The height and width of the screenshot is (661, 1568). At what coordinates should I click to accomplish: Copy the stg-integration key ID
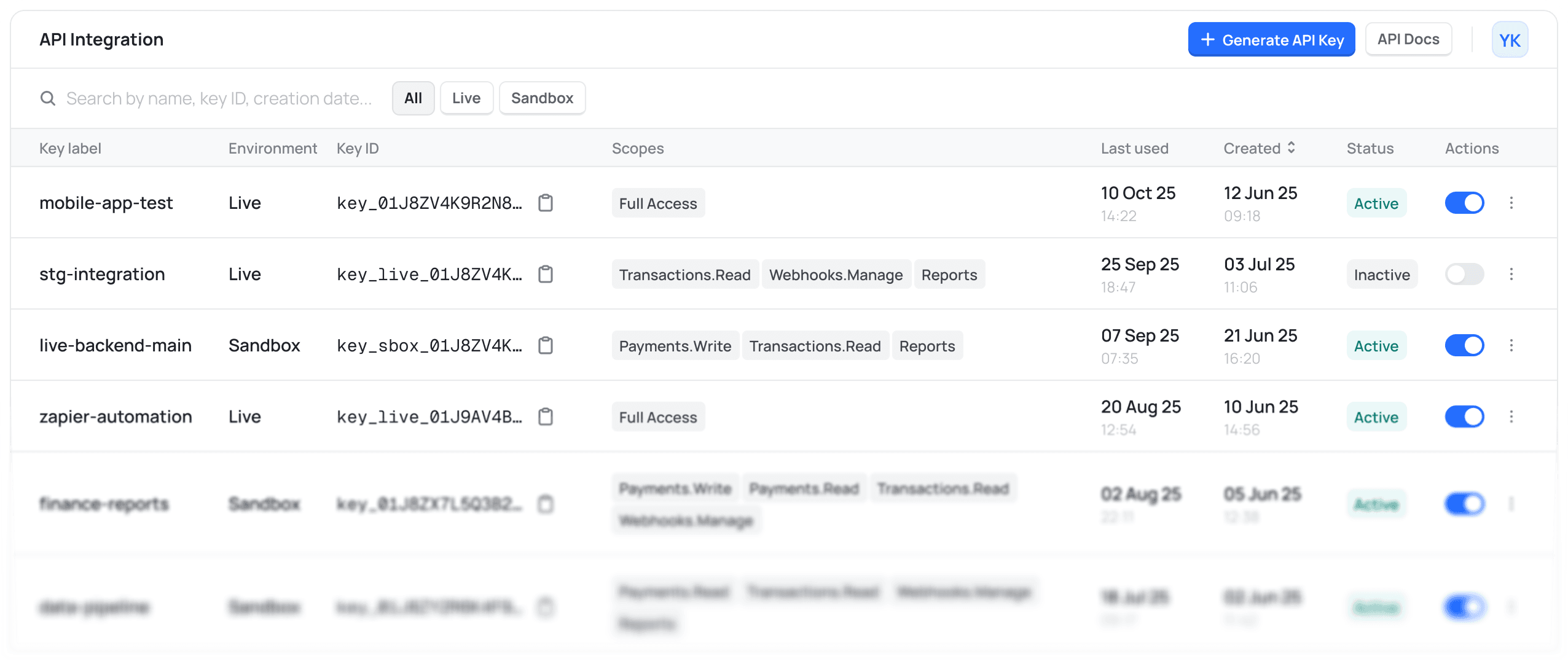[x=546, y=274]
